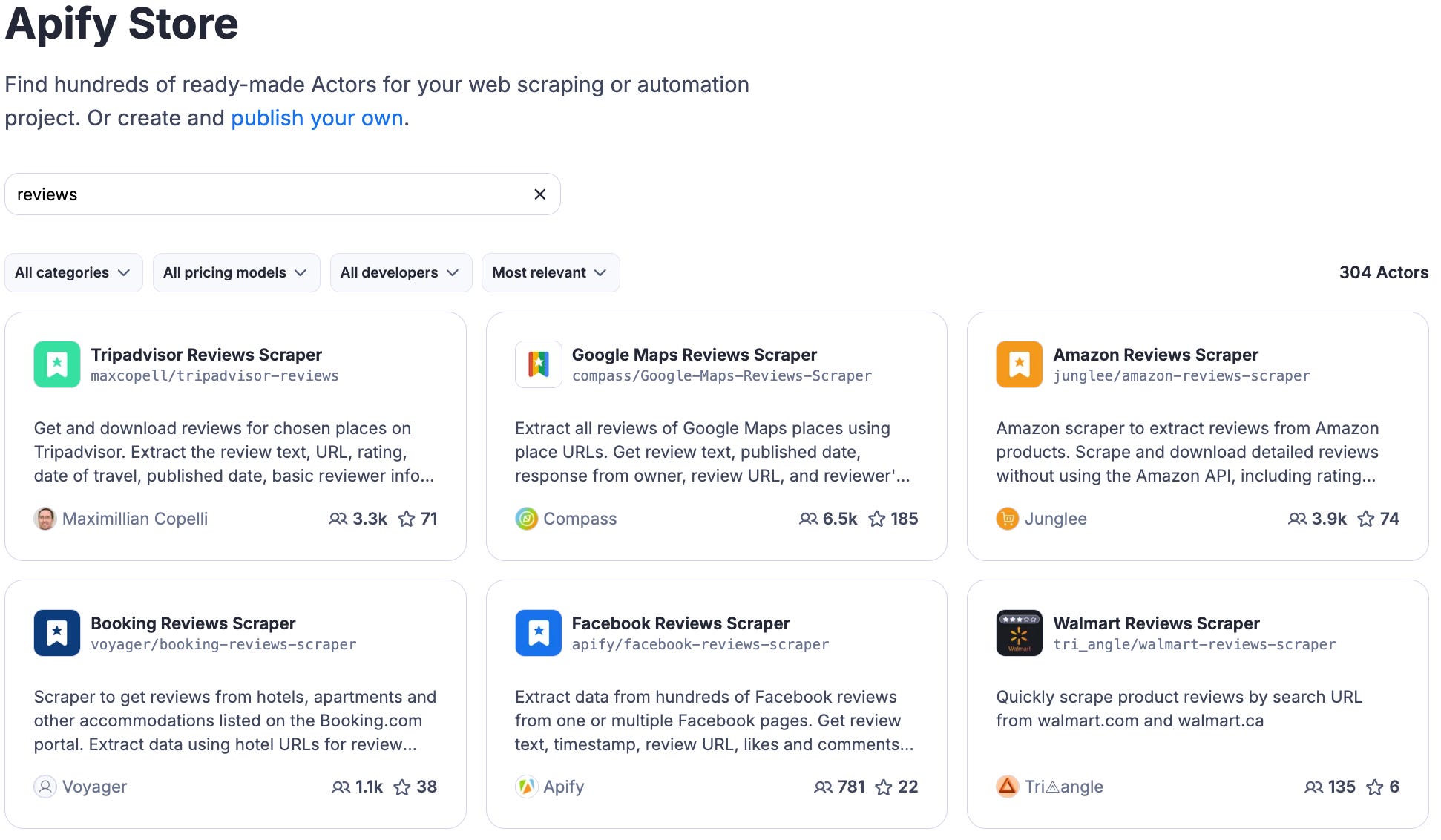This screenshot has width=1441, height=840.
Task: Open Facebook Reviews Scraper title
Action: (x=680, y=623)
